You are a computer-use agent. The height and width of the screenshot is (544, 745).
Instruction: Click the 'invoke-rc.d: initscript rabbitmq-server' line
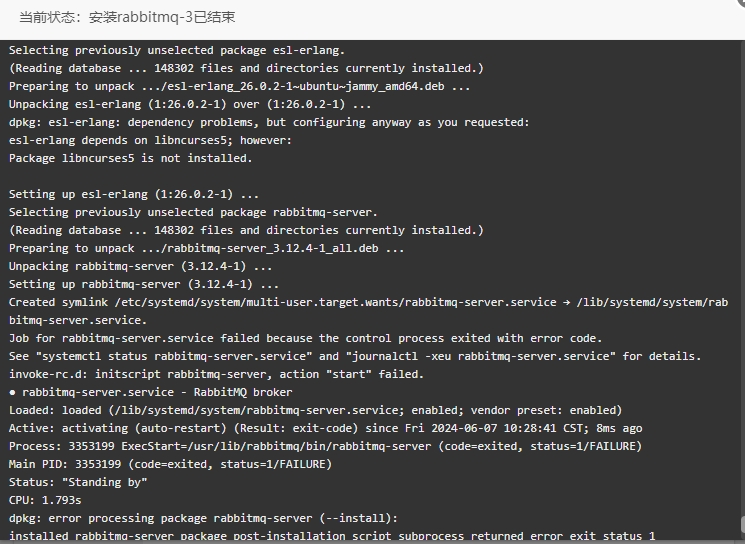216,374
